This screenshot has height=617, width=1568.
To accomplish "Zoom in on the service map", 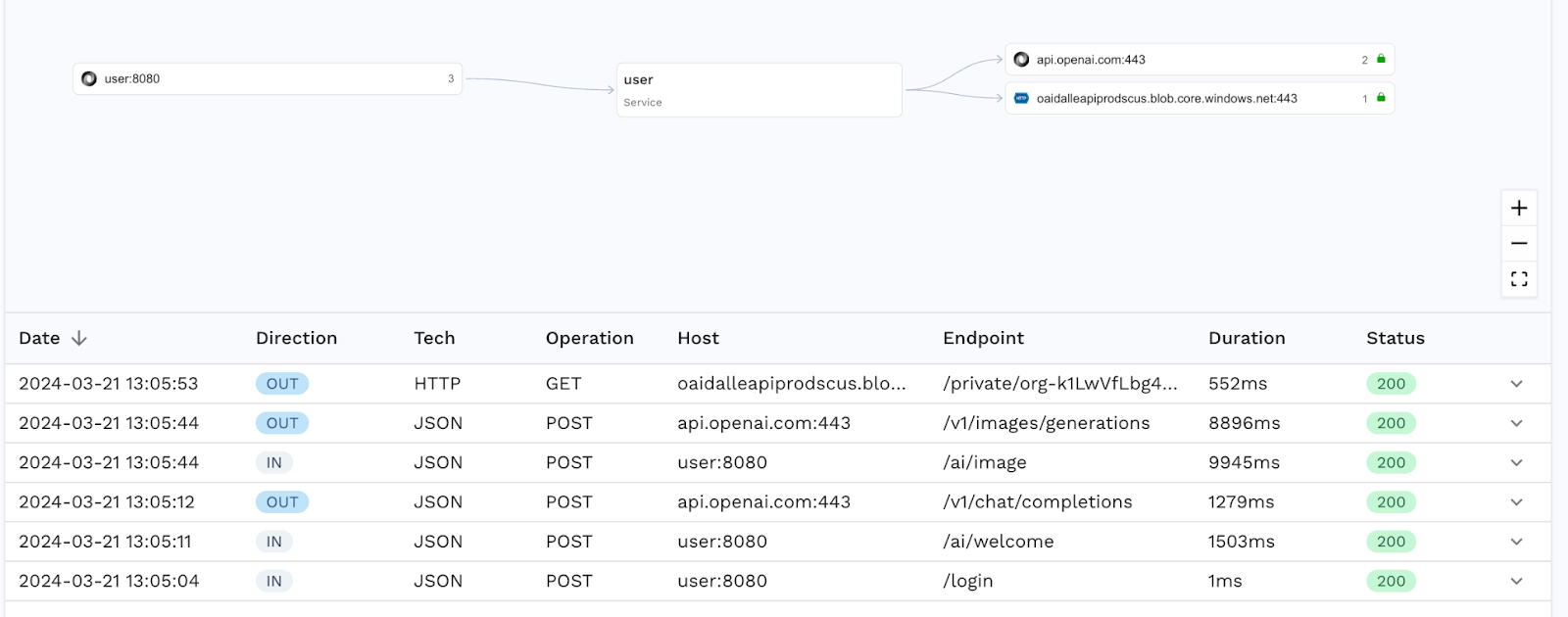I will 1519,209.
